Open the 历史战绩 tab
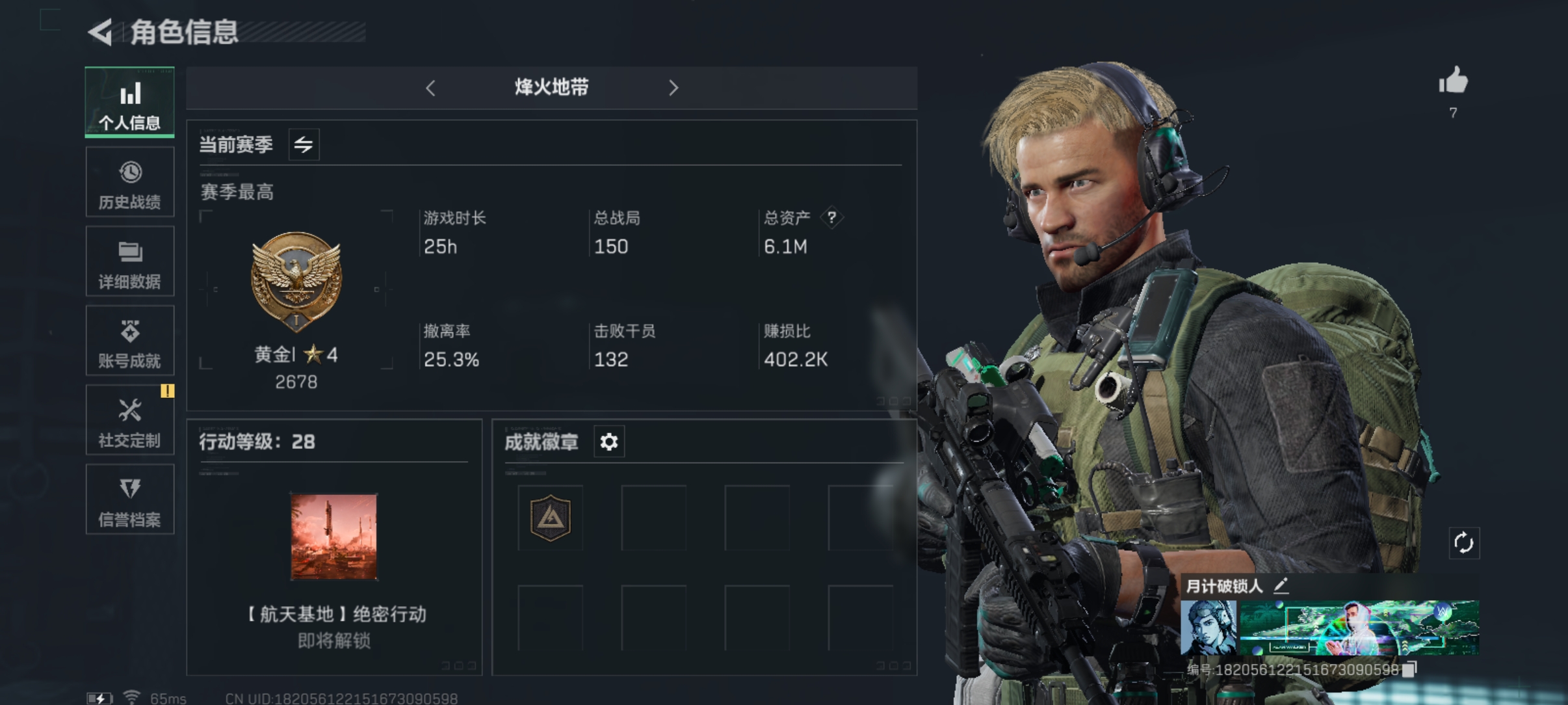This screenshot has width=1568, height=705. click(x=130, y=182)
